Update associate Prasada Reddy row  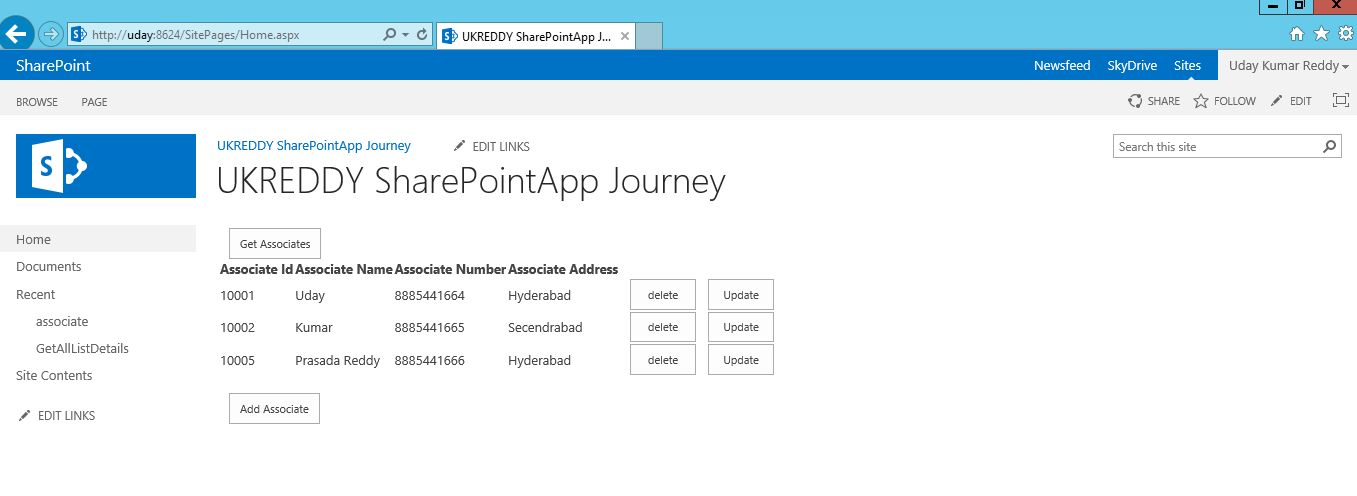[x=741, y=360]
